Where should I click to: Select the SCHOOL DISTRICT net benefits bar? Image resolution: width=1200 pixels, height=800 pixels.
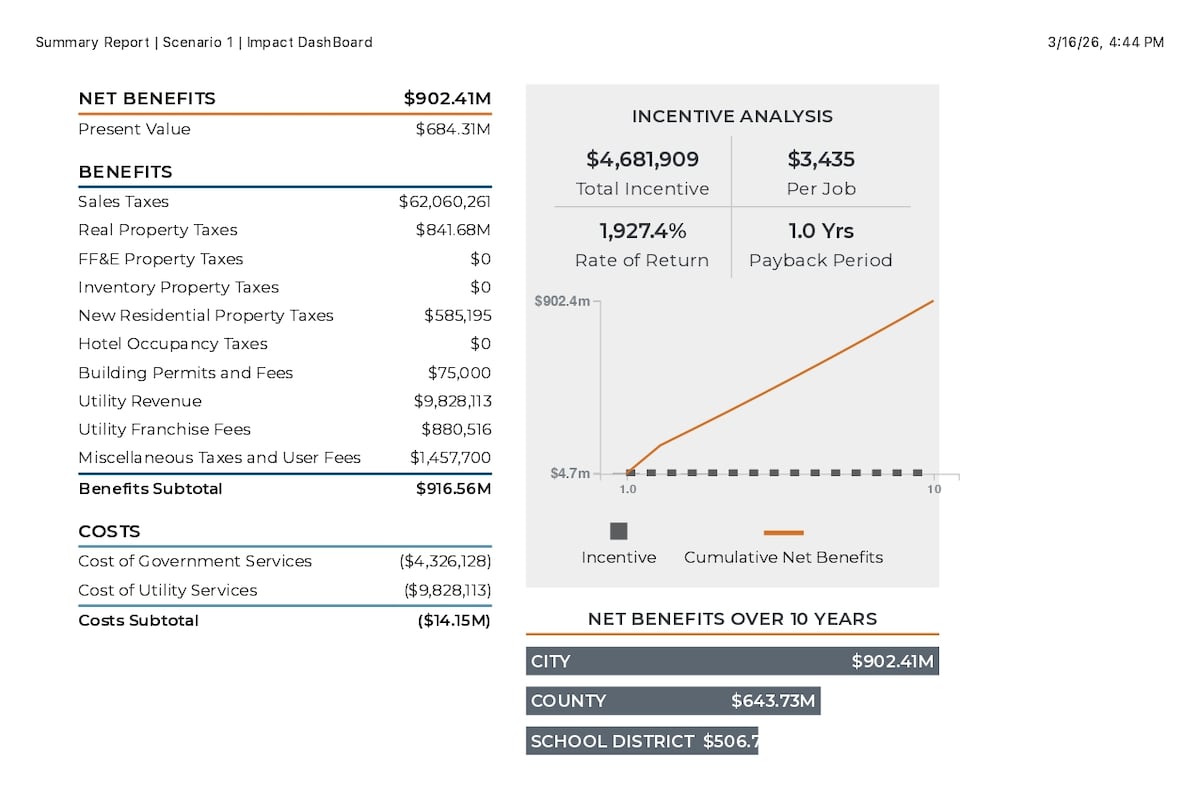click(x=642, y=741)
